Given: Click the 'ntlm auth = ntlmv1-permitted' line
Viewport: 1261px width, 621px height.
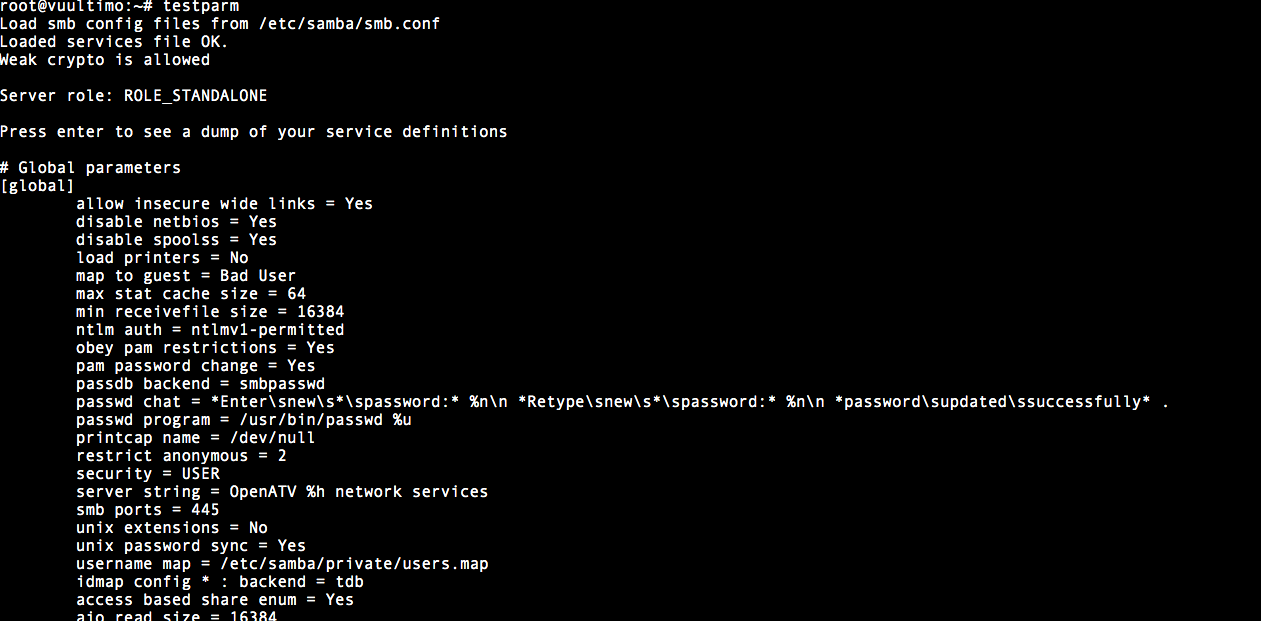Looking at the screenshot, I should (210, 330).
